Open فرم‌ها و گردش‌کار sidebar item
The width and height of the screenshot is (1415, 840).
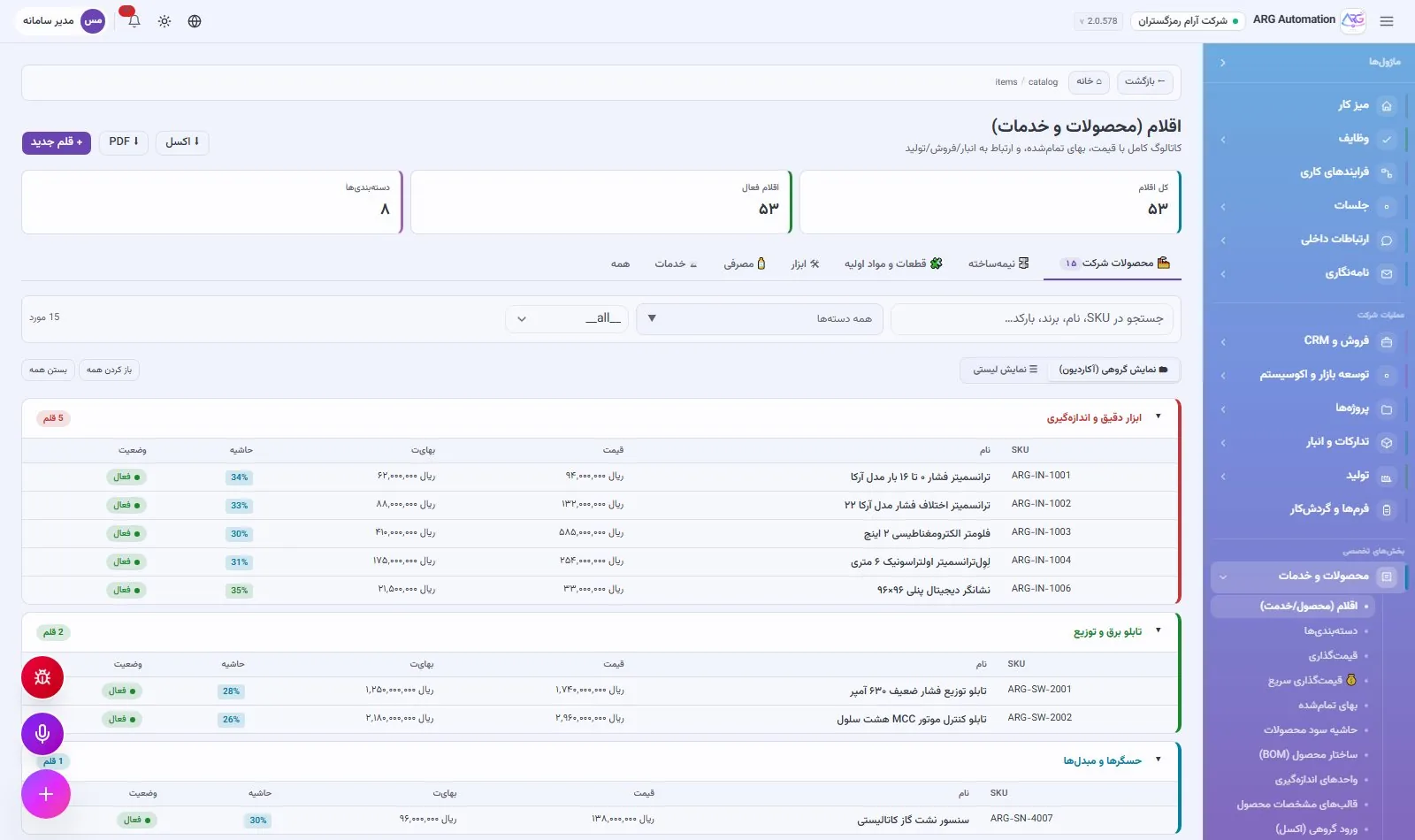coord(1307,509)
